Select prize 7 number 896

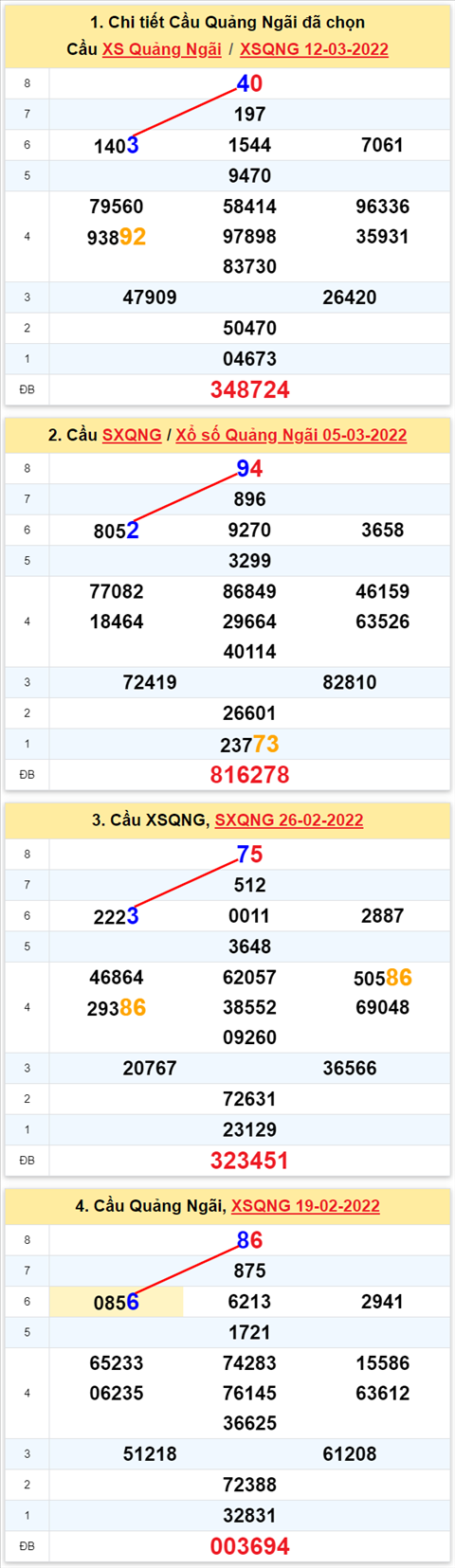coord(249,499)
